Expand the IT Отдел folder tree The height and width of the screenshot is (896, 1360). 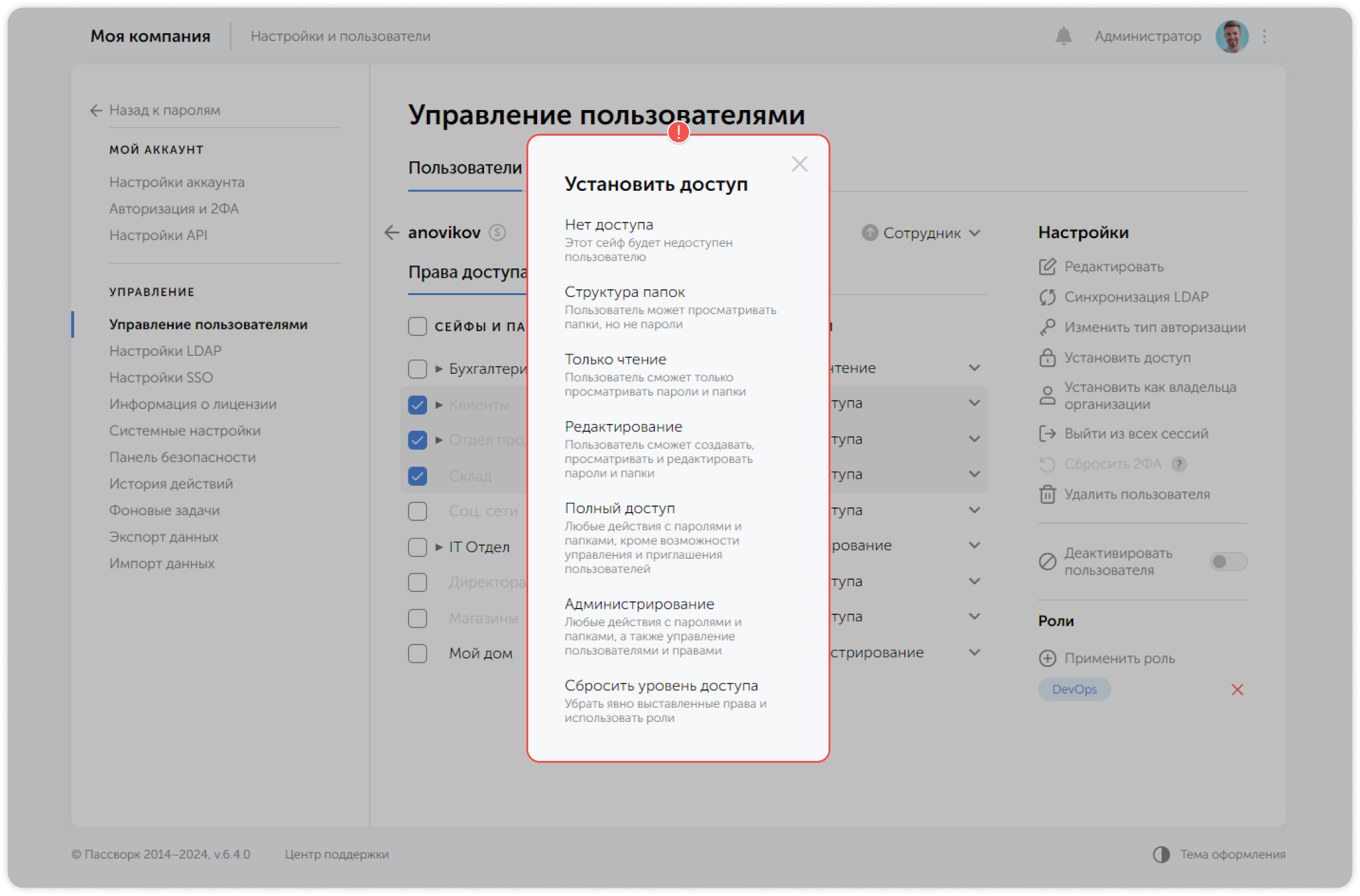438,547
